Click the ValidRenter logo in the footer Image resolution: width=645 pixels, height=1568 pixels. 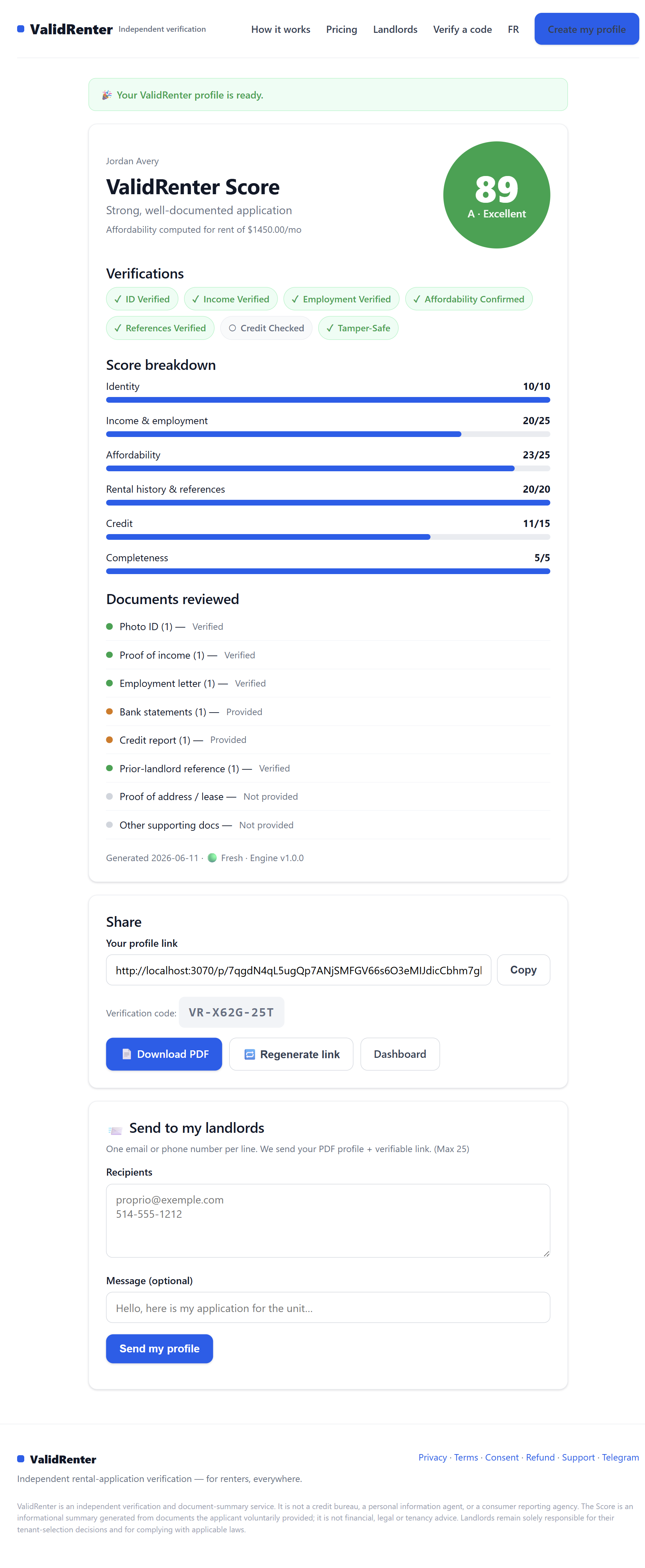pos(57,1459)
